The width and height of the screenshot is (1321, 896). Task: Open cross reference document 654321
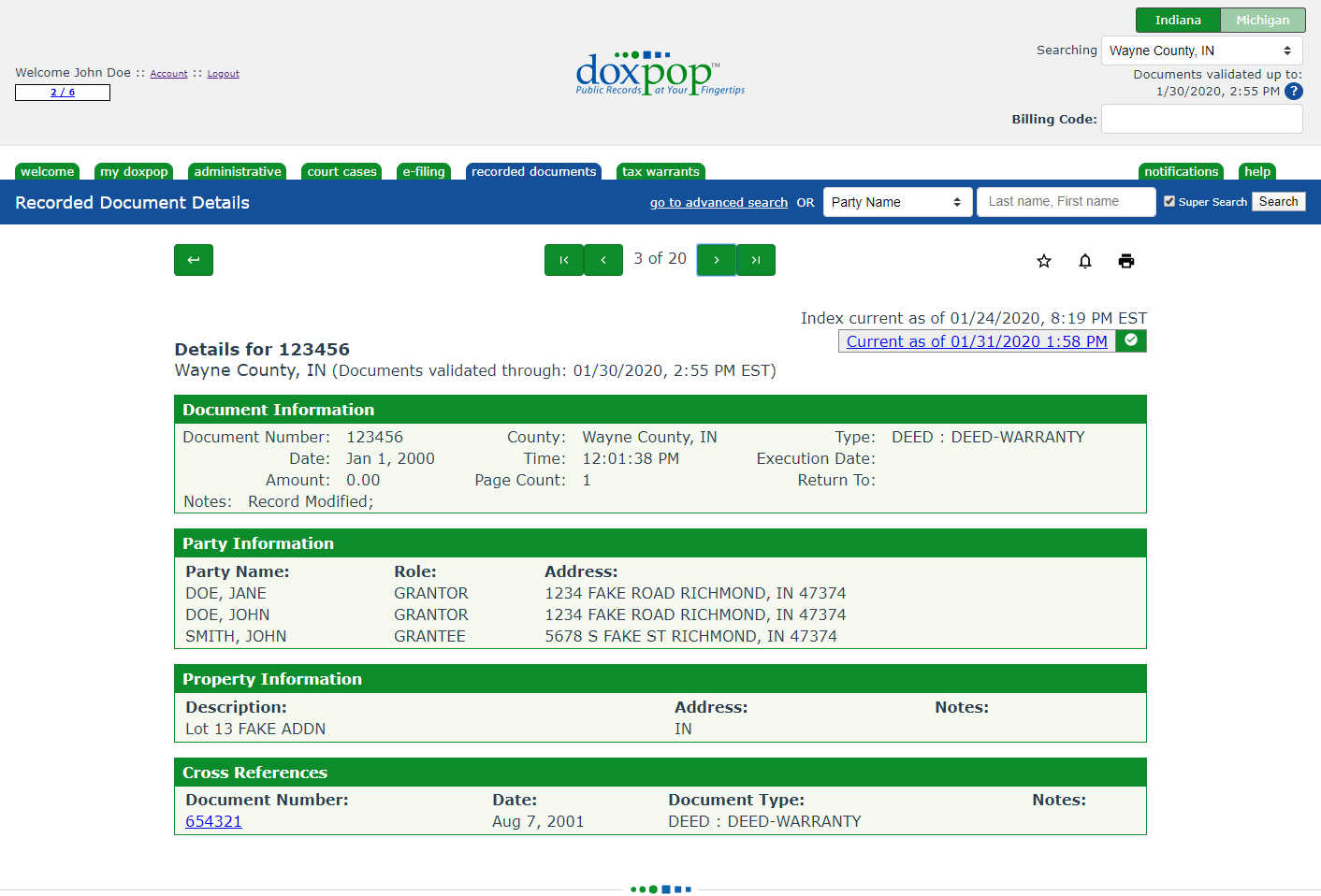point(213,821)
